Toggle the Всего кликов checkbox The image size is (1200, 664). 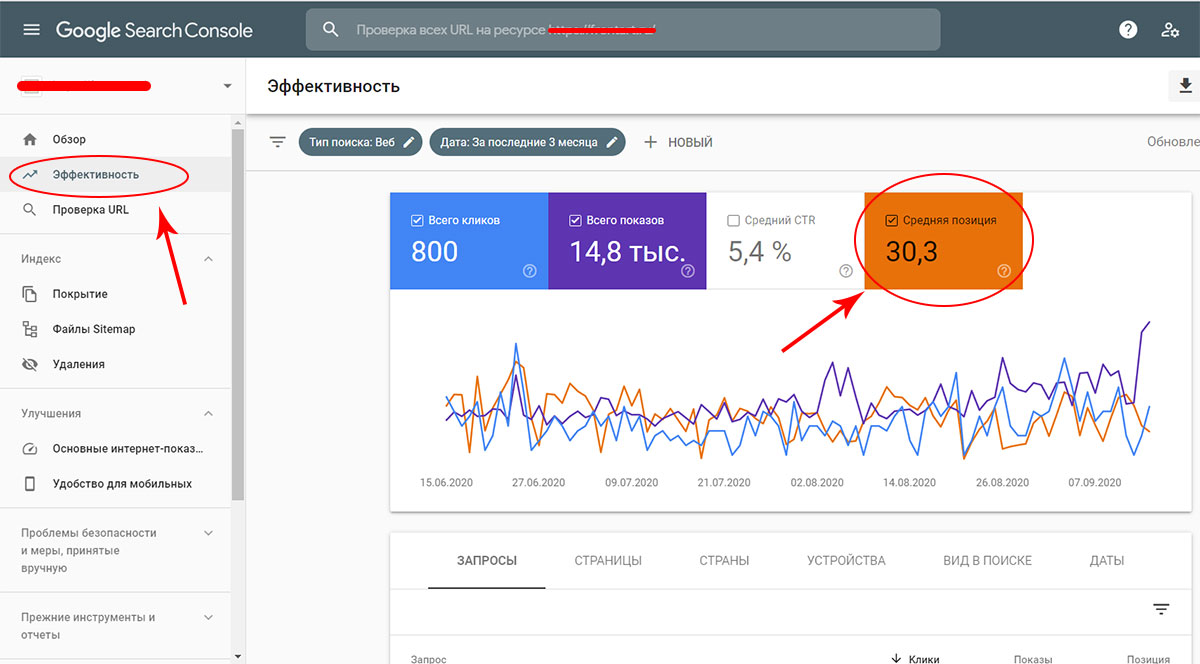click(x=417, y=220)
